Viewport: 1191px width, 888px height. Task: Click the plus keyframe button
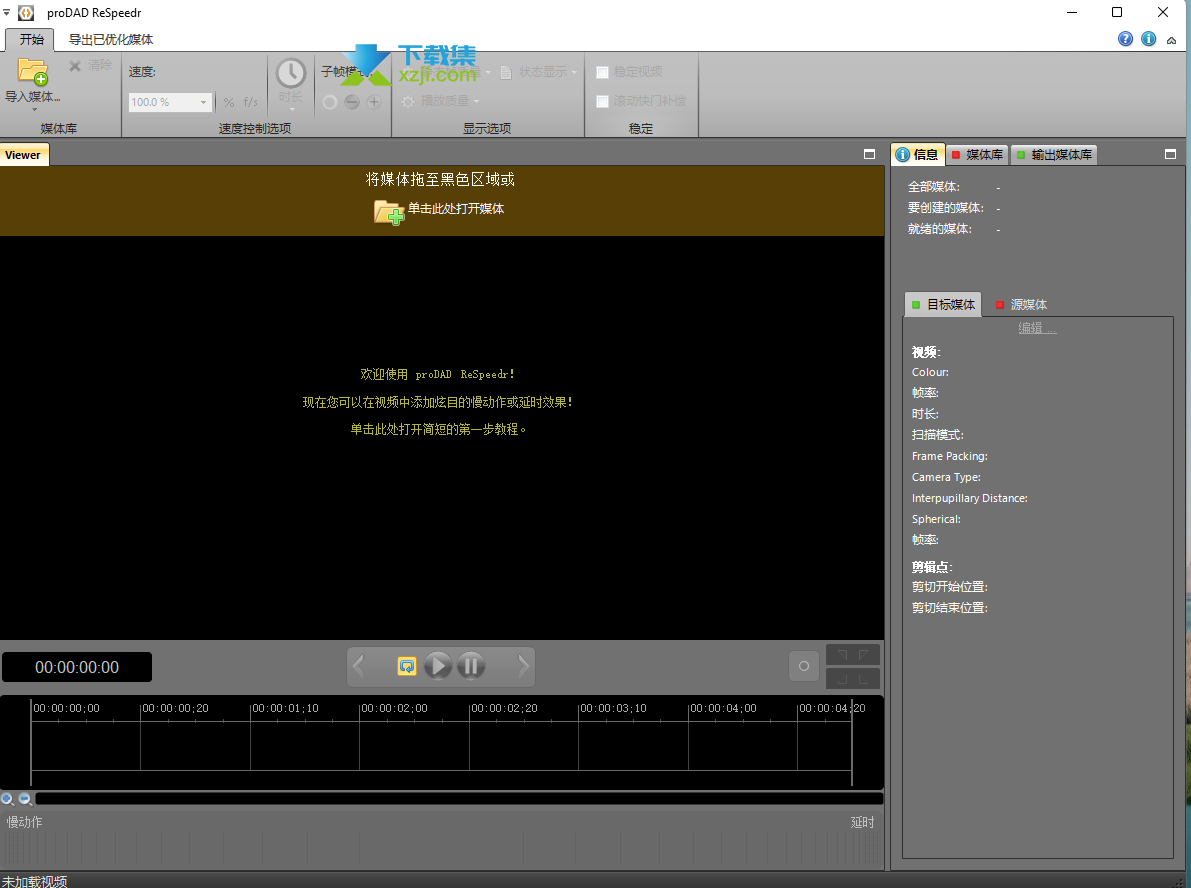(x=374, y=102)
